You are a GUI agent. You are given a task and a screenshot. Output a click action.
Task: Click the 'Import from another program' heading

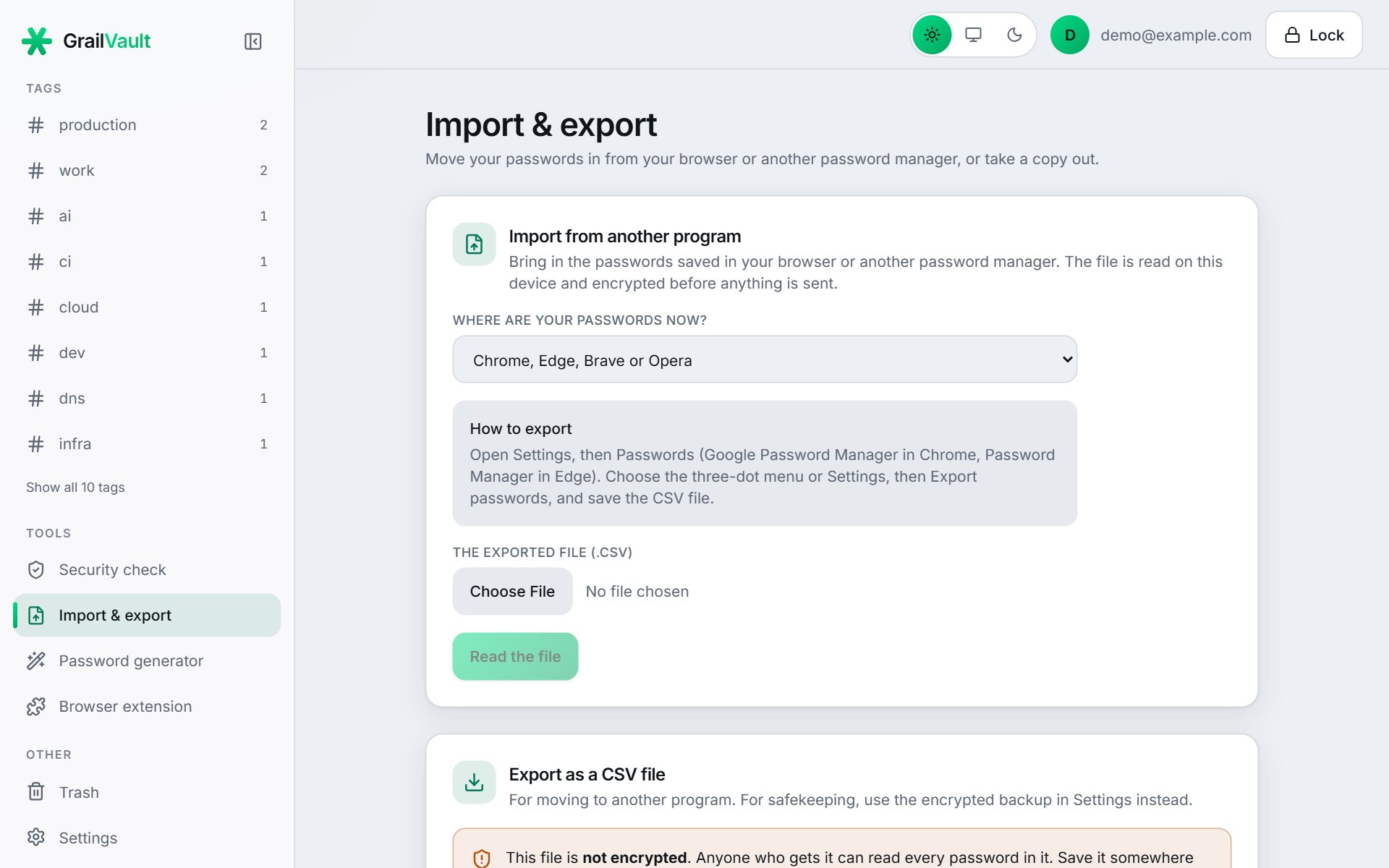[624, 237]
